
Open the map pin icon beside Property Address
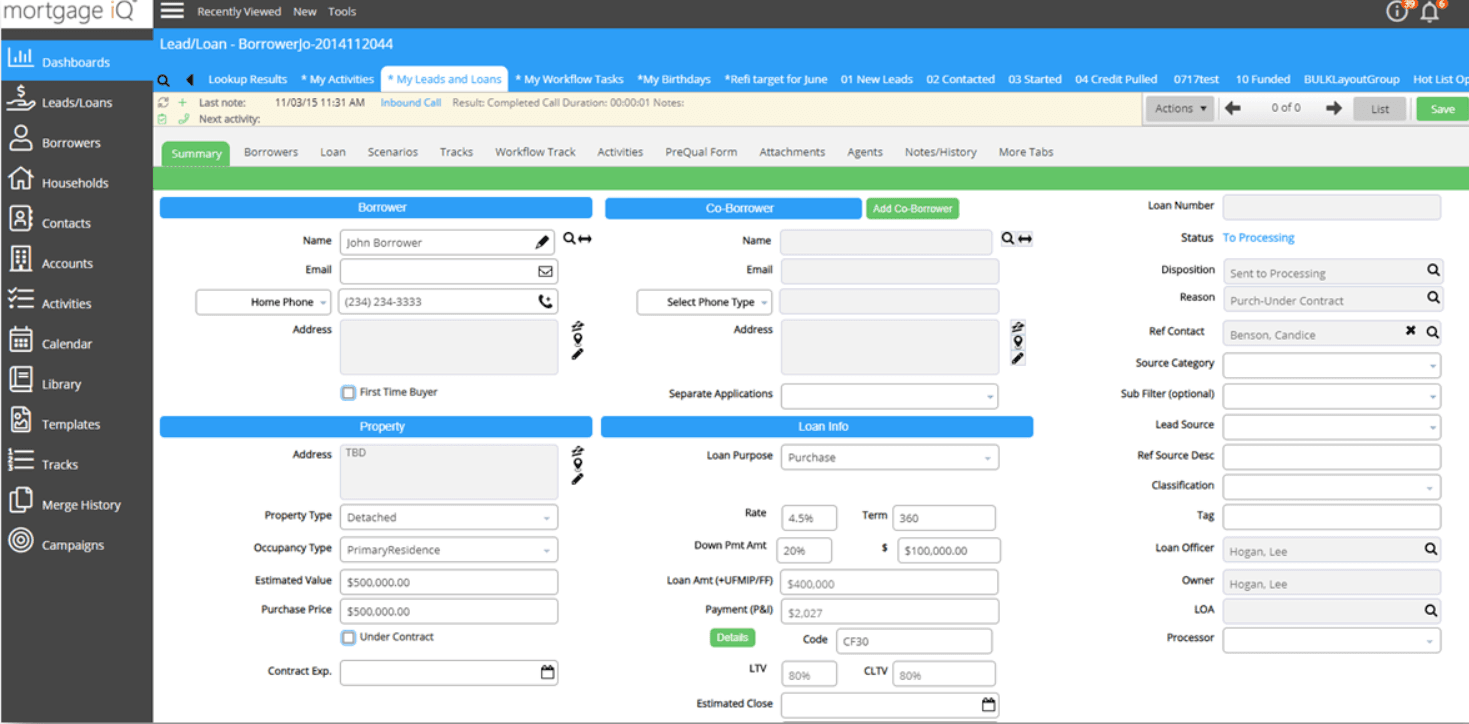tap(577, 463)
